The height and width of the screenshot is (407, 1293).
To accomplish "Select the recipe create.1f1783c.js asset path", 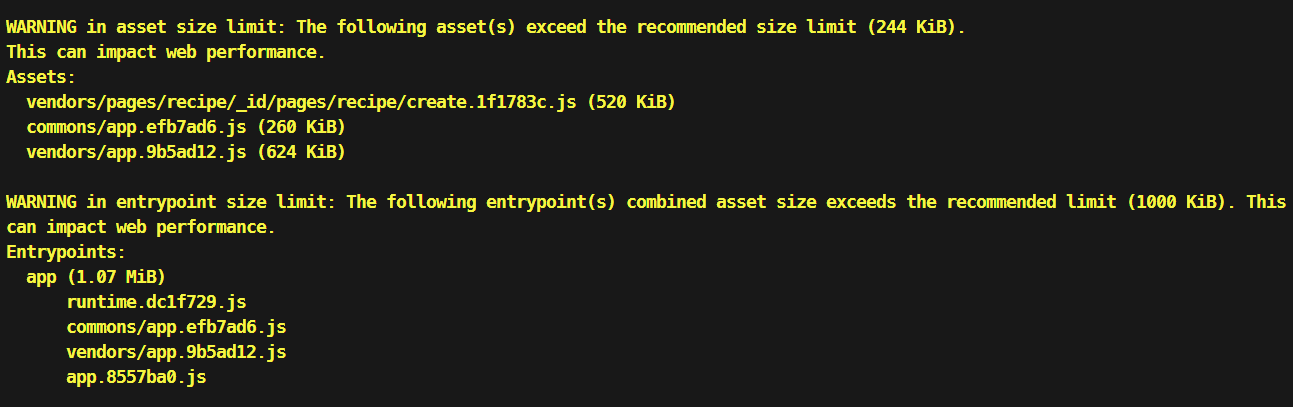I will [301, 102].
